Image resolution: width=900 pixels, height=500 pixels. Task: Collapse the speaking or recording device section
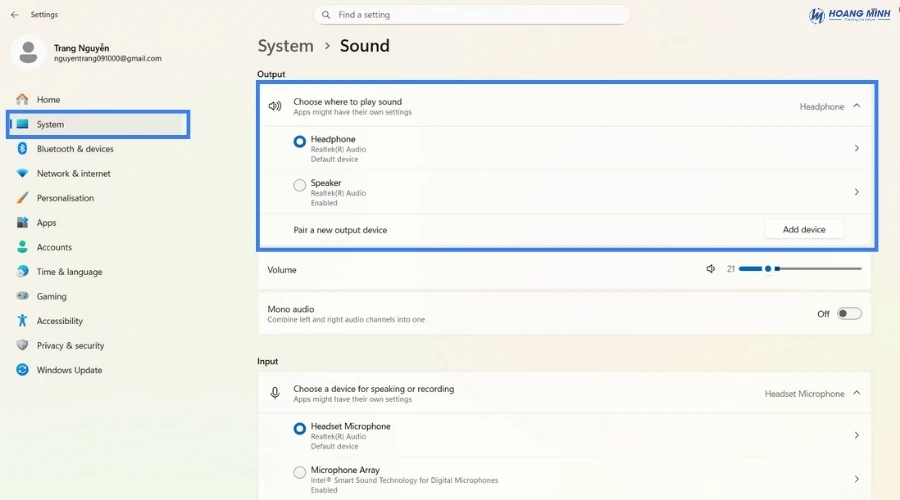[x=857, y=394]
